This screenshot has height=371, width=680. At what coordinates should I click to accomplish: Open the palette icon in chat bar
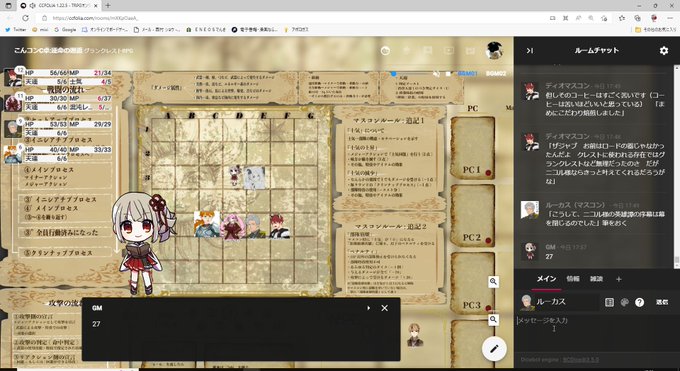[624, 302]
